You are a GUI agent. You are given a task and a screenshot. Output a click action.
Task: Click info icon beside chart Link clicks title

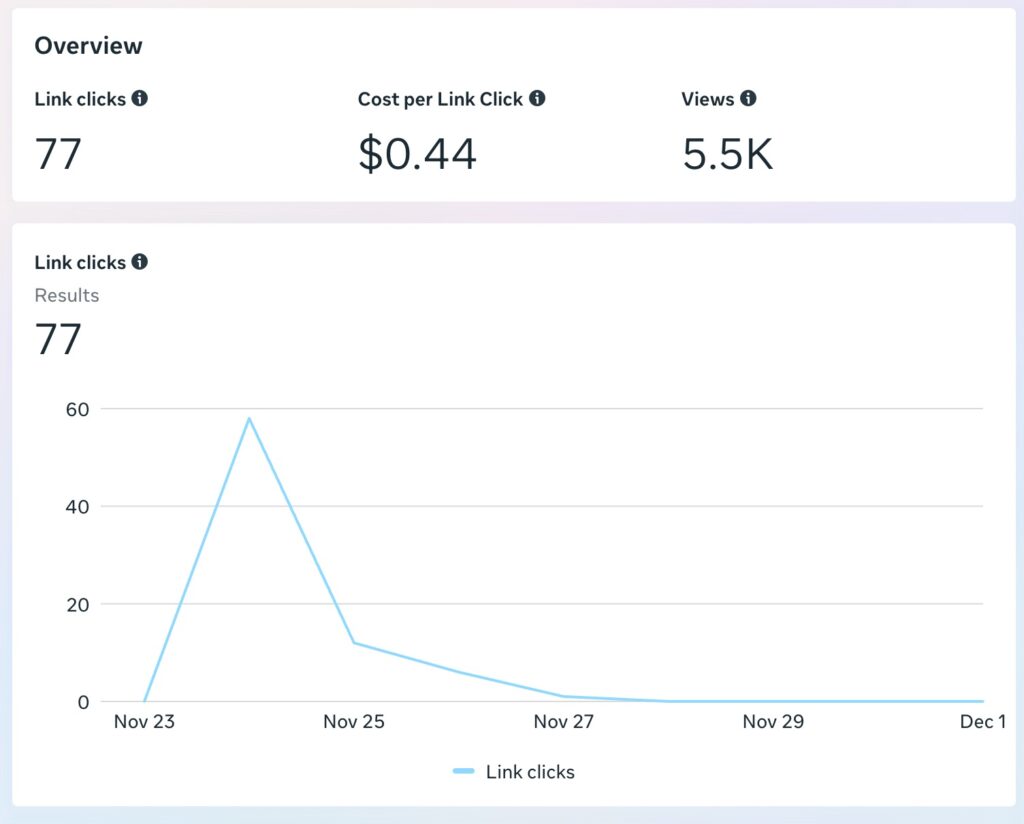tap(140, 262)
